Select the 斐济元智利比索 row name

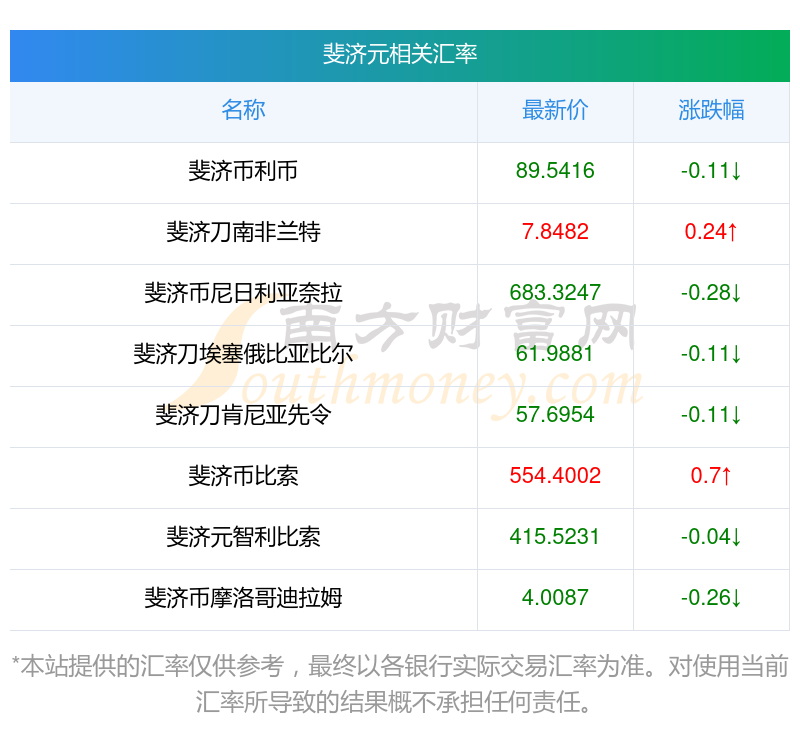tap(243, 537)
